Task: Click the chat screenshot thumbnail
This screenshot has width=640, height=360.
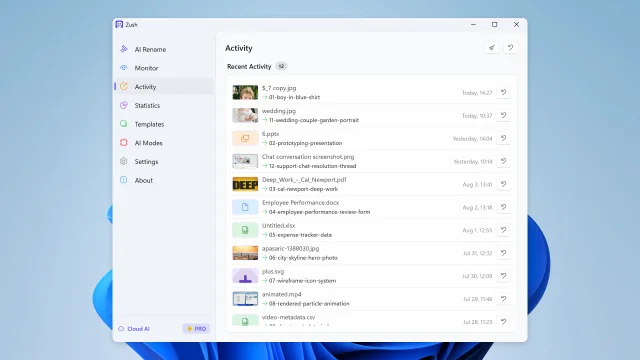Action: (245, 161)
